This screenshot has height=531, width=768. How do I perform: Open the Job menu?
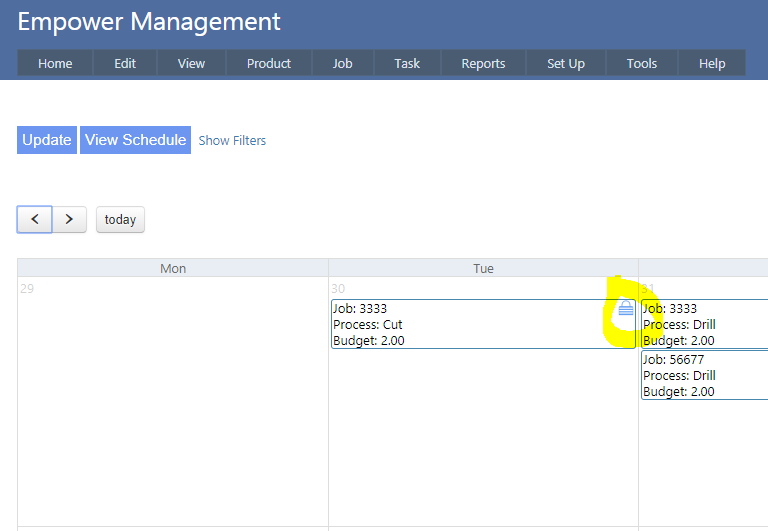342,63
